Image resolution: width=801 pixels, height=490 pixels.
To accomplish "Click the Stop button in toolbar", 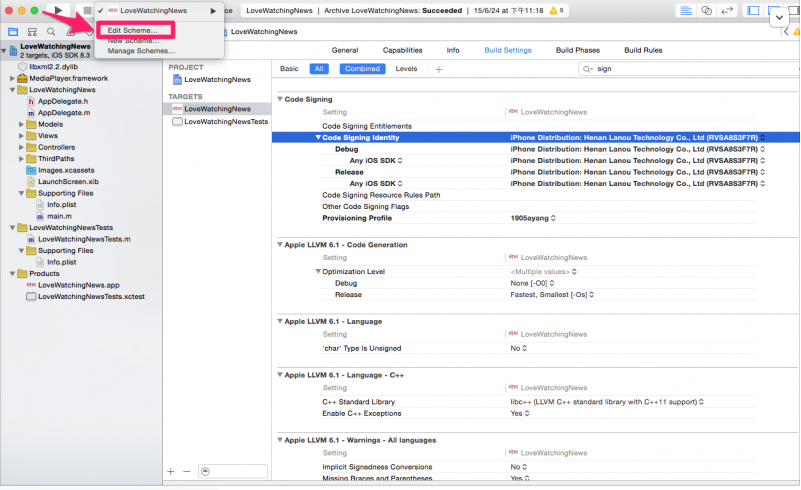I will click(87, 10).
